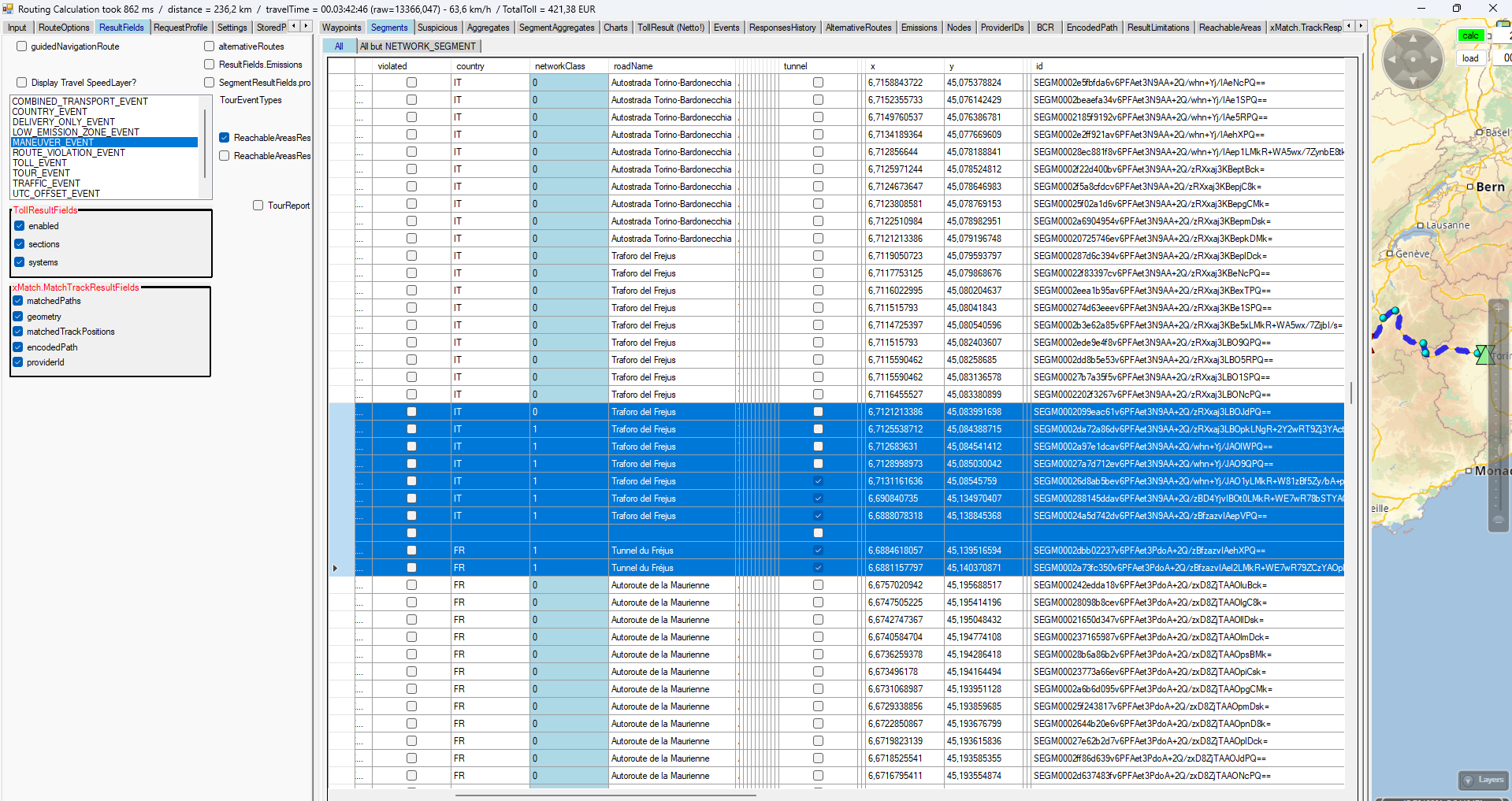Select TOLL_EVENT in the event list
The image size is (1512, 801).
click(x=40, y=163)
